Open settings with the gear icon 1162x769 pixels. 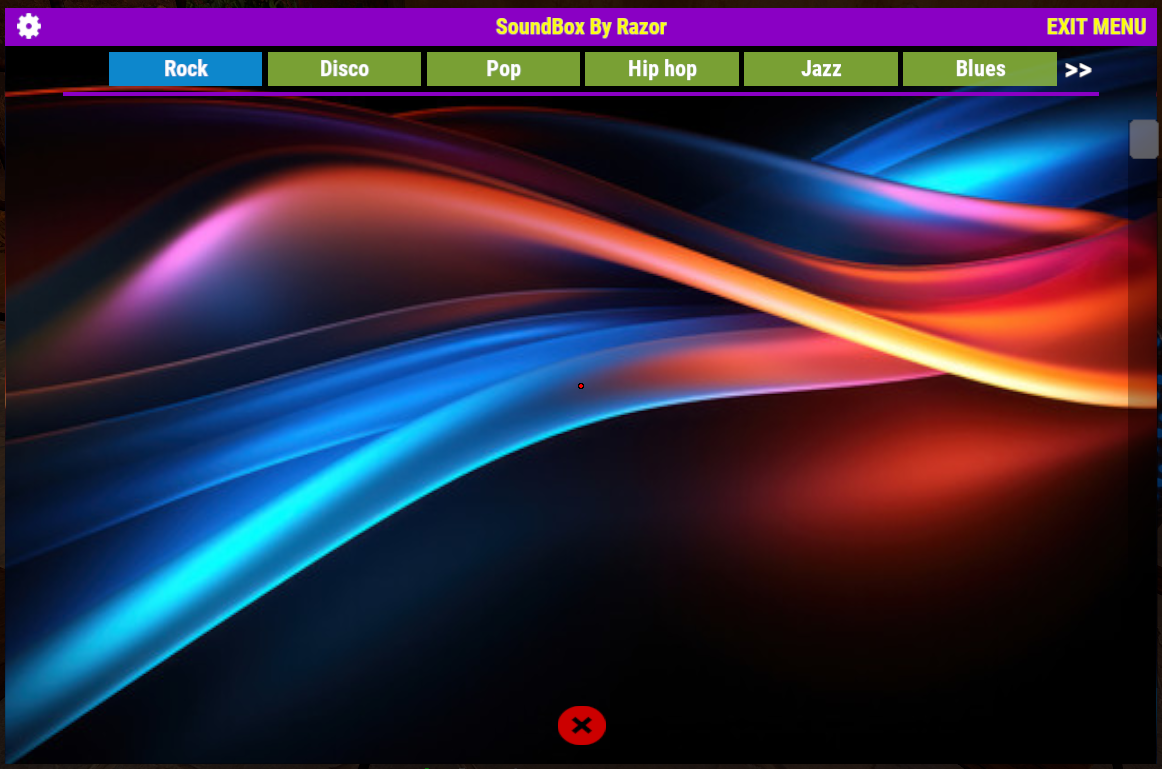(x=29, y=27)
